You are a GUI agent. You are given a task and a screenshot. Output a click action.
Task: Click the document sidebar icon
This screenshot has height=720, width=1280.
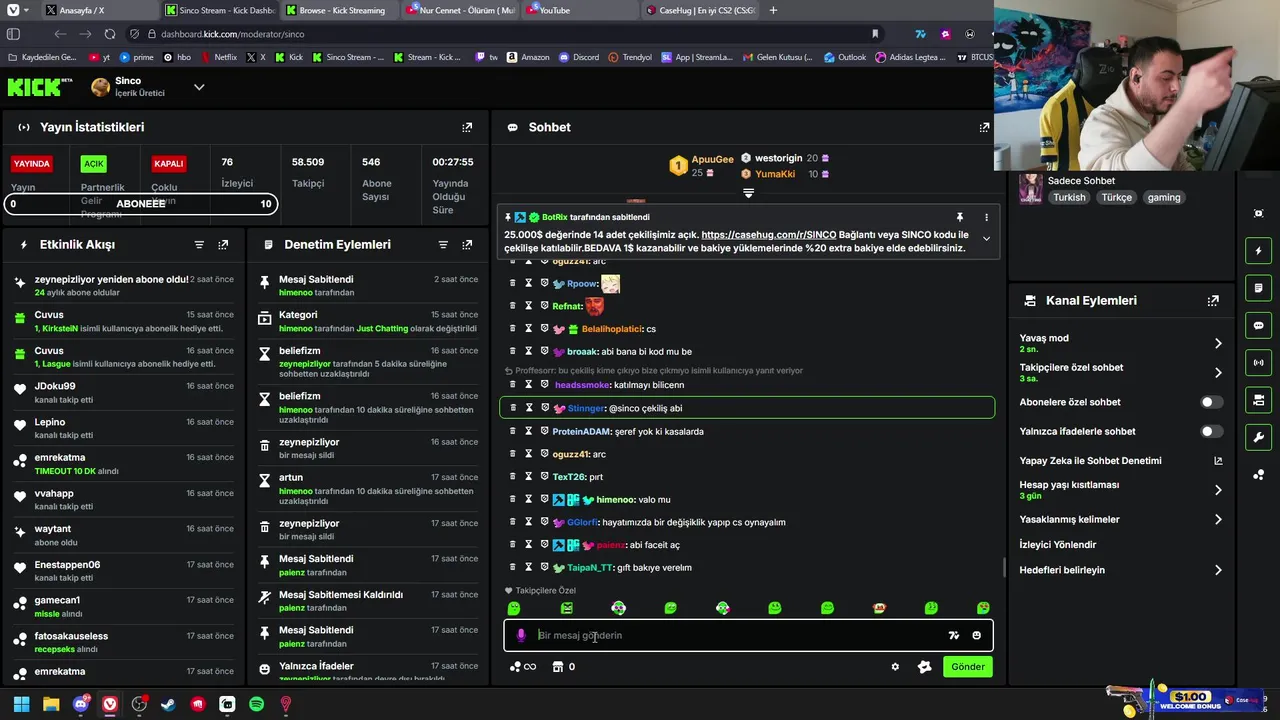1258,288
